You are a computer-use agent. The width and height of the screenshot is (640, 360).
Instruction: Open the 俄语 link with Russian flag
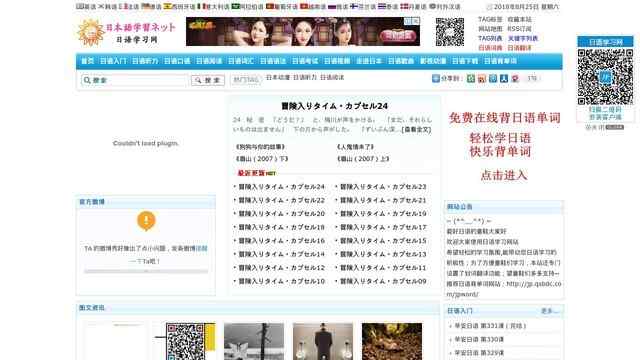[338, 7]
